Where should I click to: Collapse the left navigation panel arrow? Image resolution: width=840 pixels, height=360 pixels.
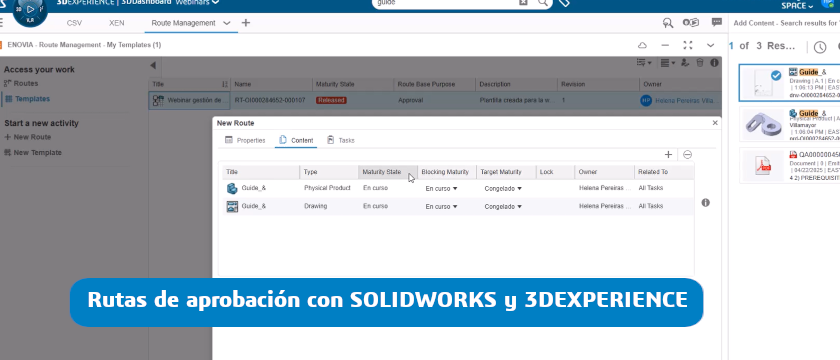(x=153, y=65)
